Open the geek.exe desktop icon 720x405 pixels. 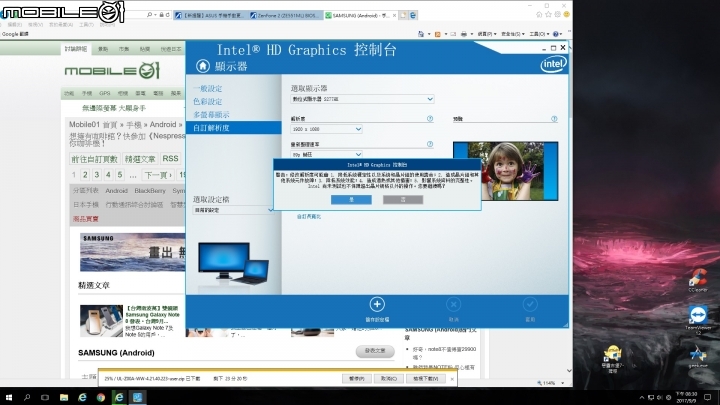(x=698, y=357)
